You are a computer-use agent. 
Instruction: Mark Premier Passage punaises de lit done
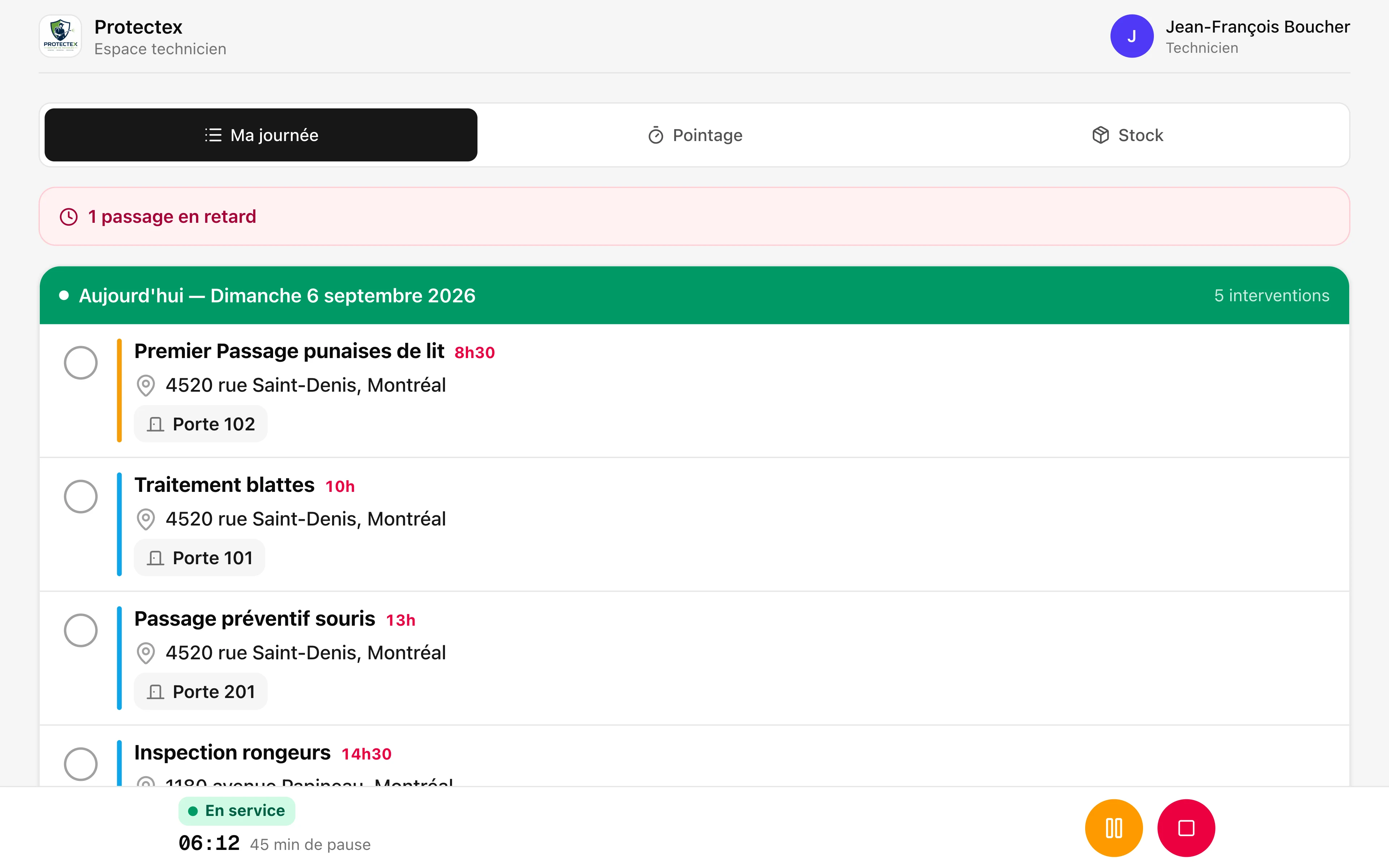80,363
